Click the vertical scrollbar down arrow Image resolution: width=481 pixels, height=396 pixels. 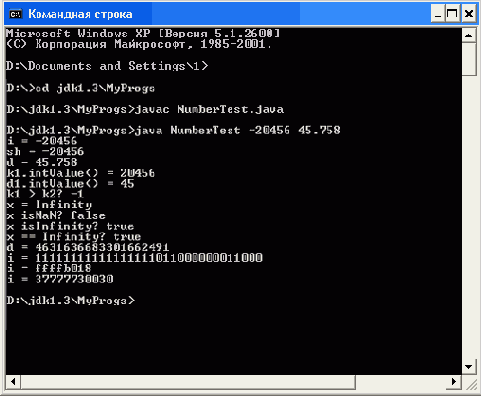click(x=469, y=367)
